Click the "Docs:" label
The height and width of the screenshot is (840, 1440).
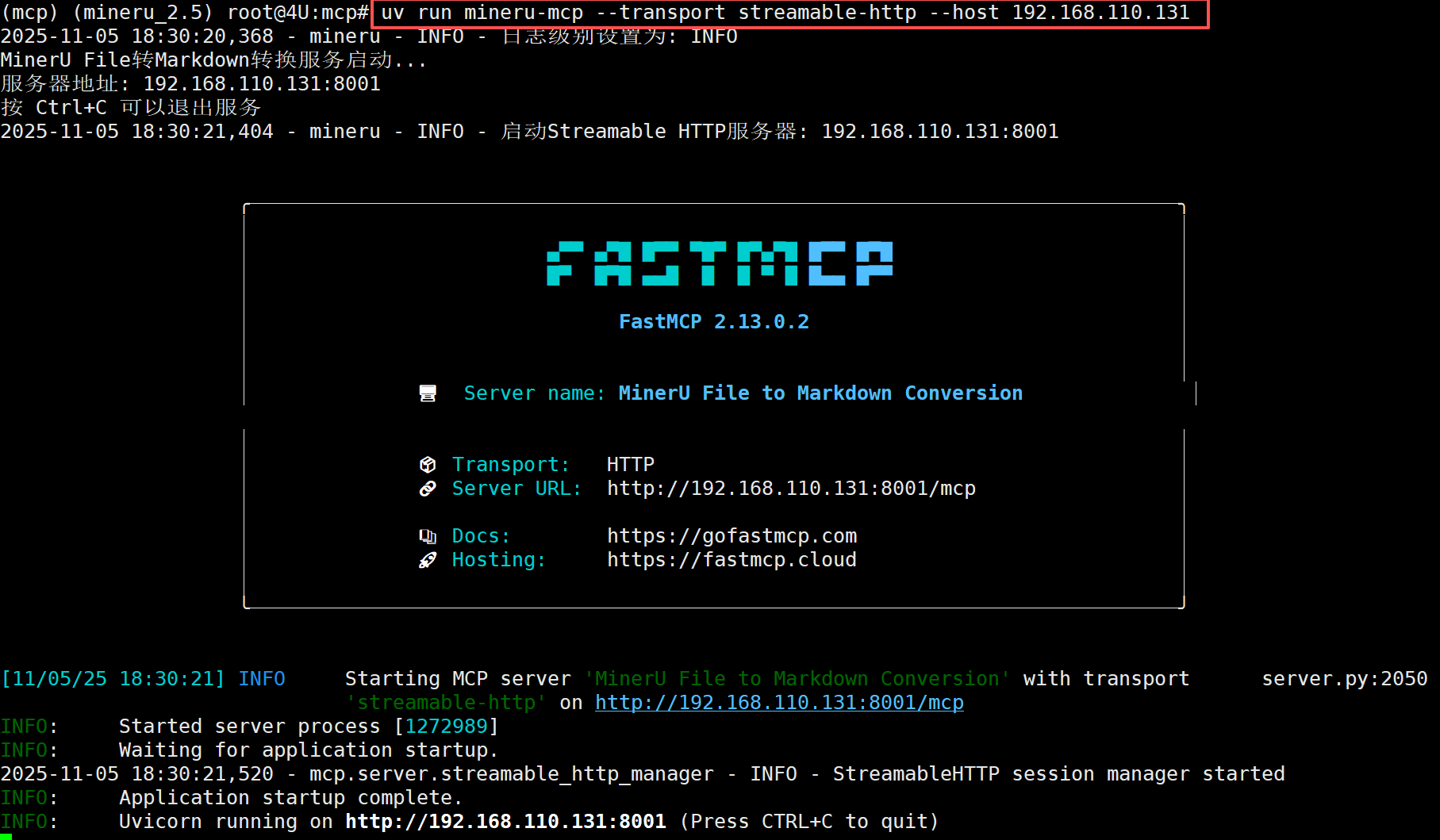[481, 536]
